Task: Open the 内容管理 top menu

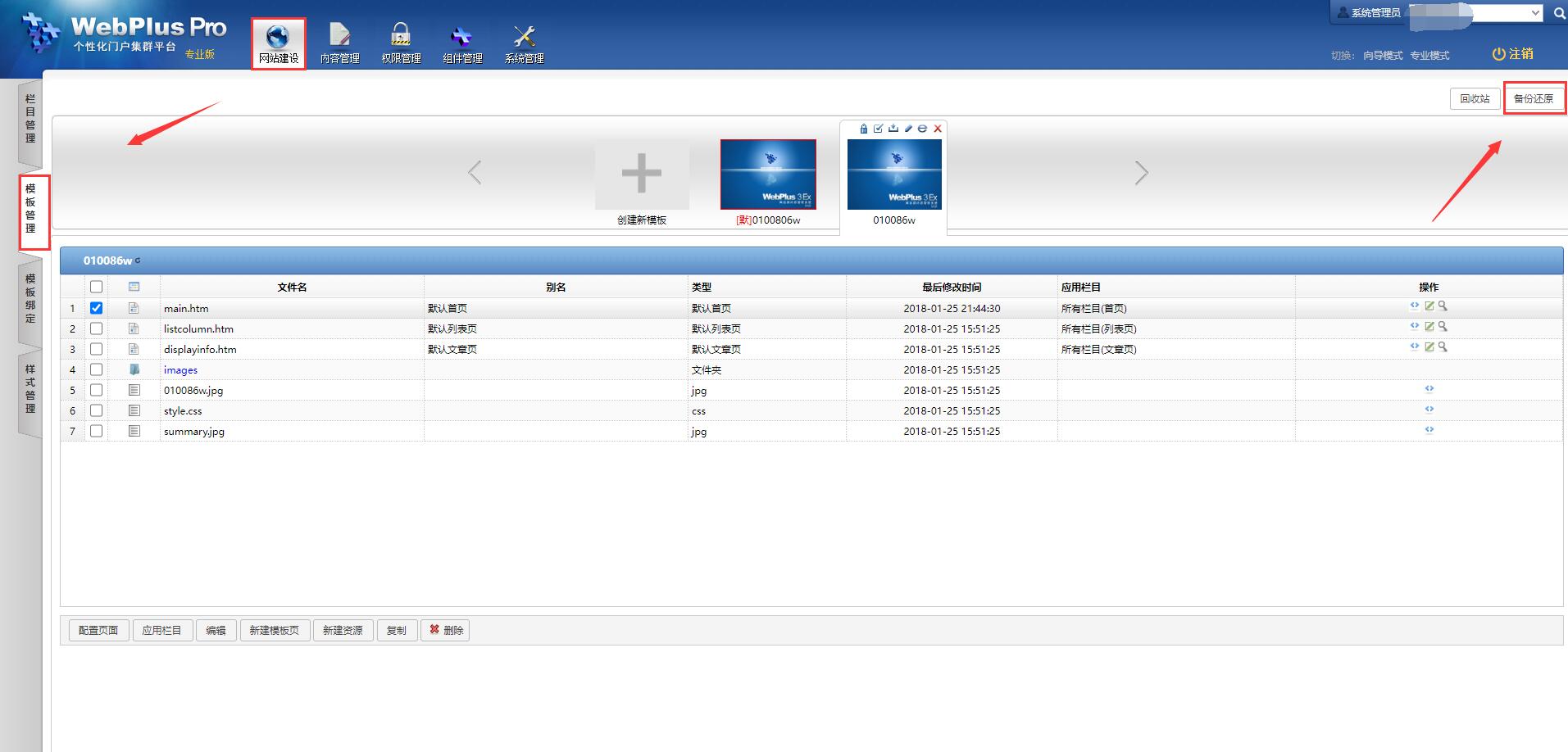Action: click(339, 43)
